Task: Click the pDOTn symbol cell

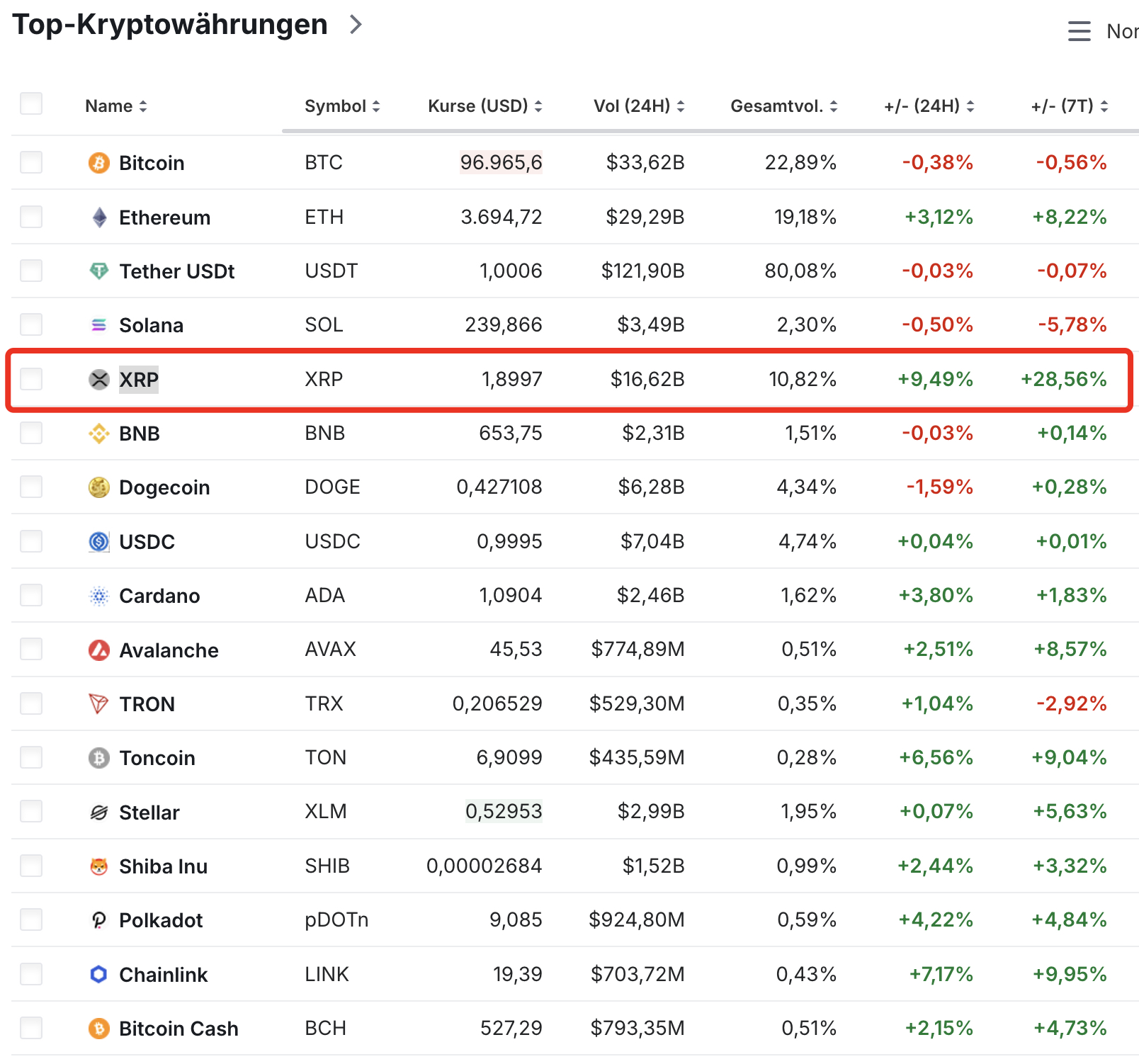Action: [x=336, y=919]
